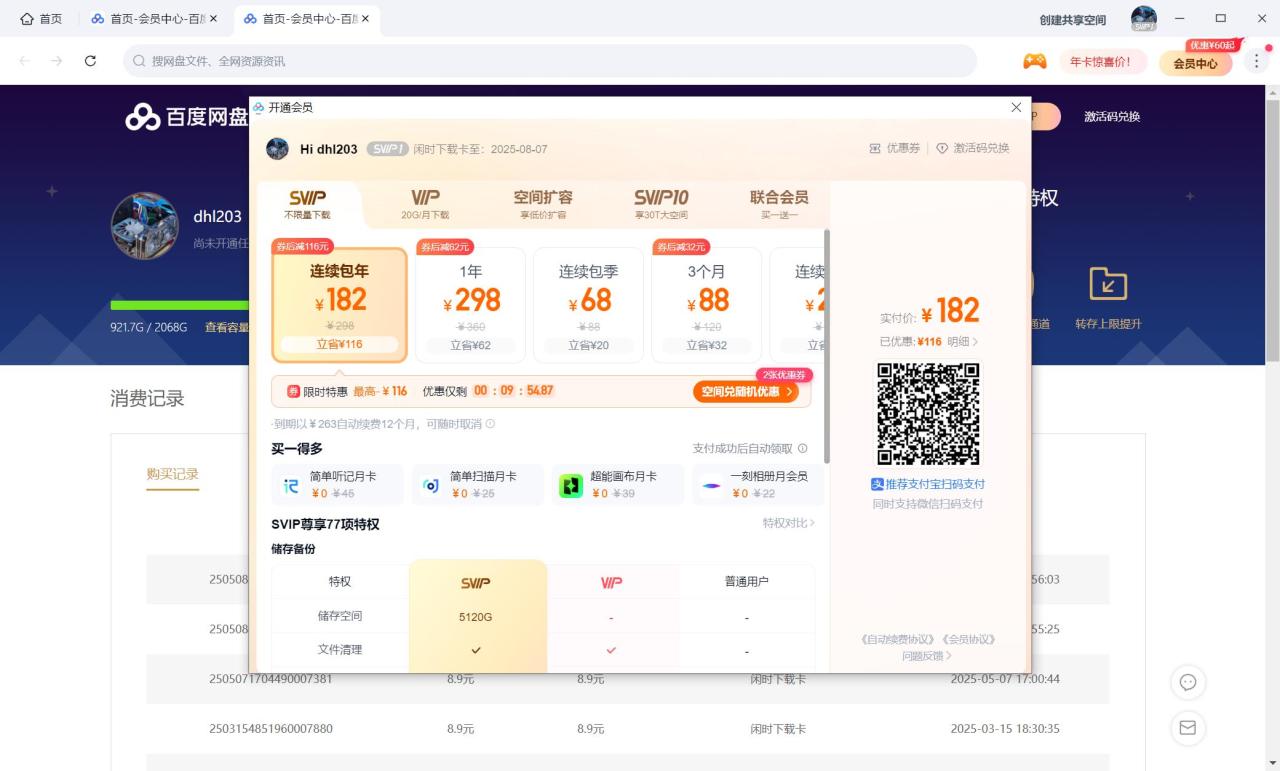Screen dimensions: 1280x771
Task: Switch to the SVIP10 tab
Action: click(x=661, y=204)
